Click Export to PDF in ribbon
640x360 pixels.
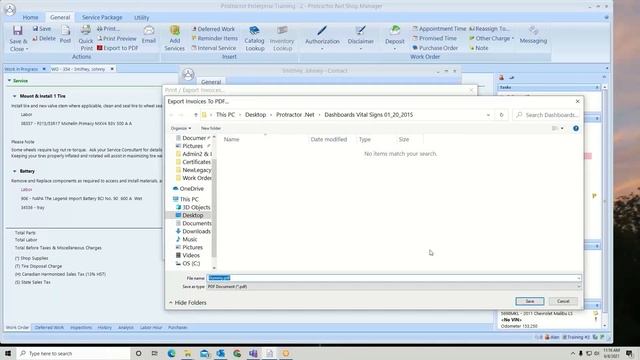click(x=118, y=48)
